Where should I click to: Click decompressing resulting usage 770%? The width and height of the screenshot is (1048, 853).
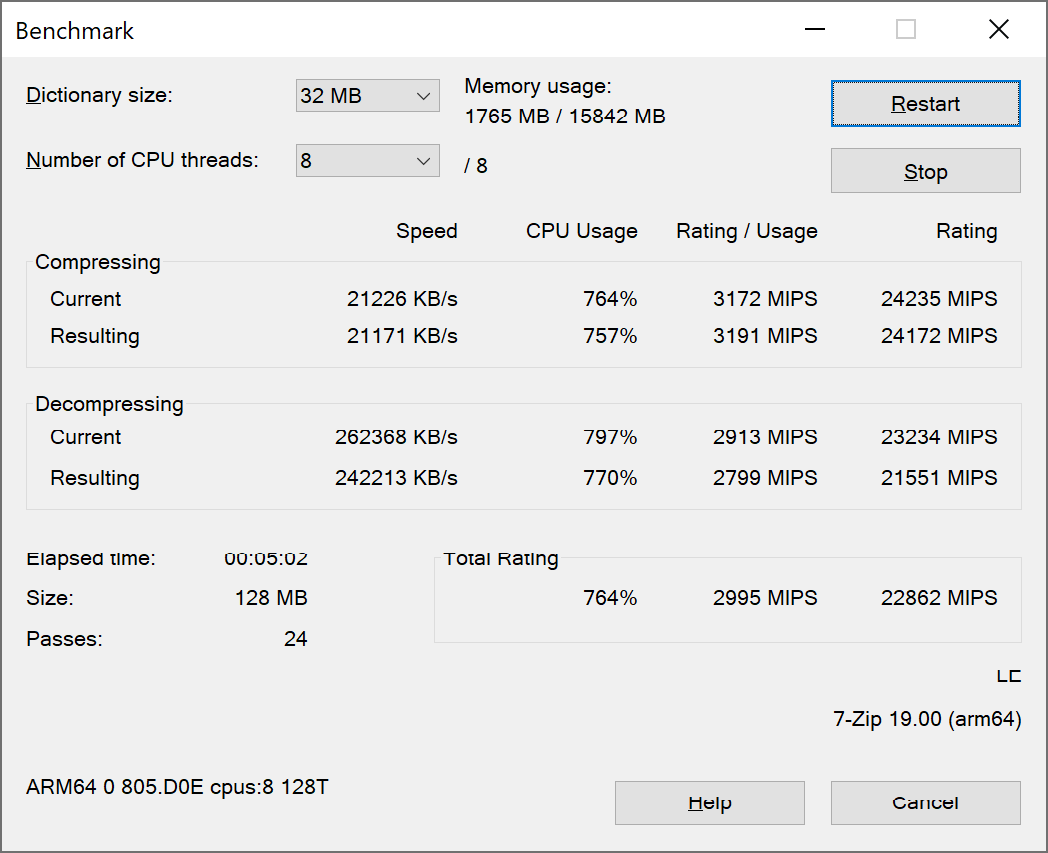(x=610, y=478)
